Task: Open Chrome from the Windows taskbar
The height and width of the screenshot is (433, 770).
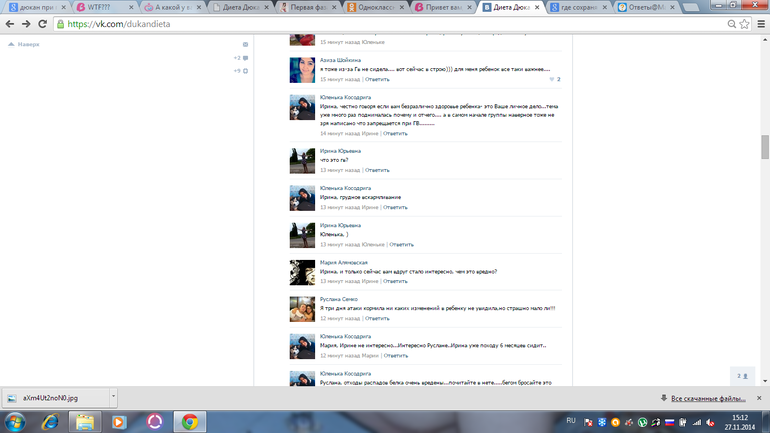Action: (191, 420)
